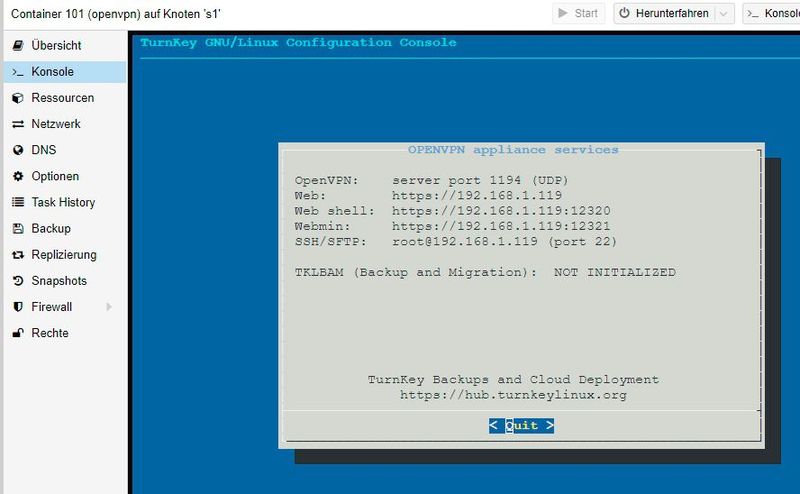Select Quit in the console dialog

pyautogui.click(x=521, y=426)
